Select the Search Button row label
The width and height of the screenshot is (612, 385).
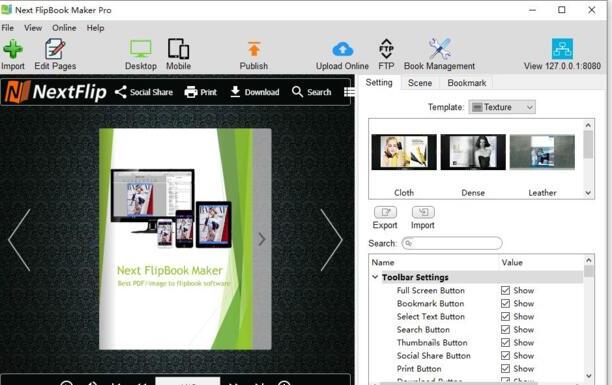423,330
